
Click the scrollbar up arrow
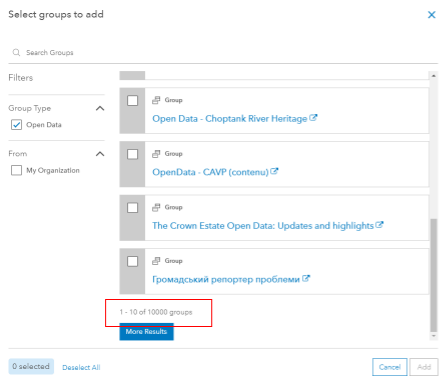[x=433, y=76]
